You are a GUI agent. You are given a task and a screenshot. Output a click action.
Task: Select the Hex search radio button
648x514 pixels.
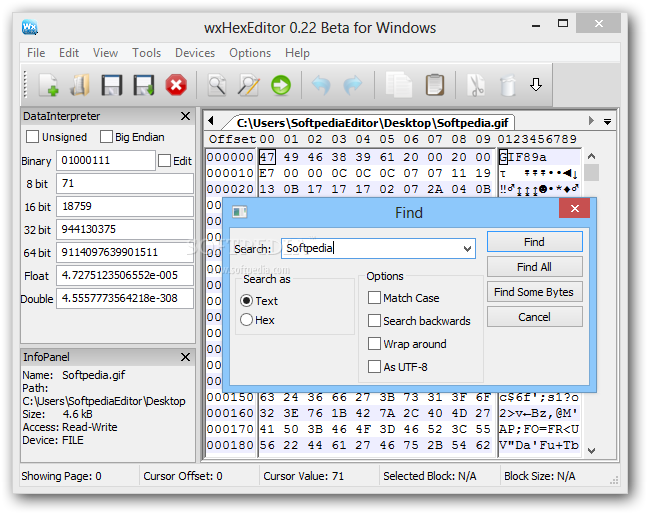[246, 320]
